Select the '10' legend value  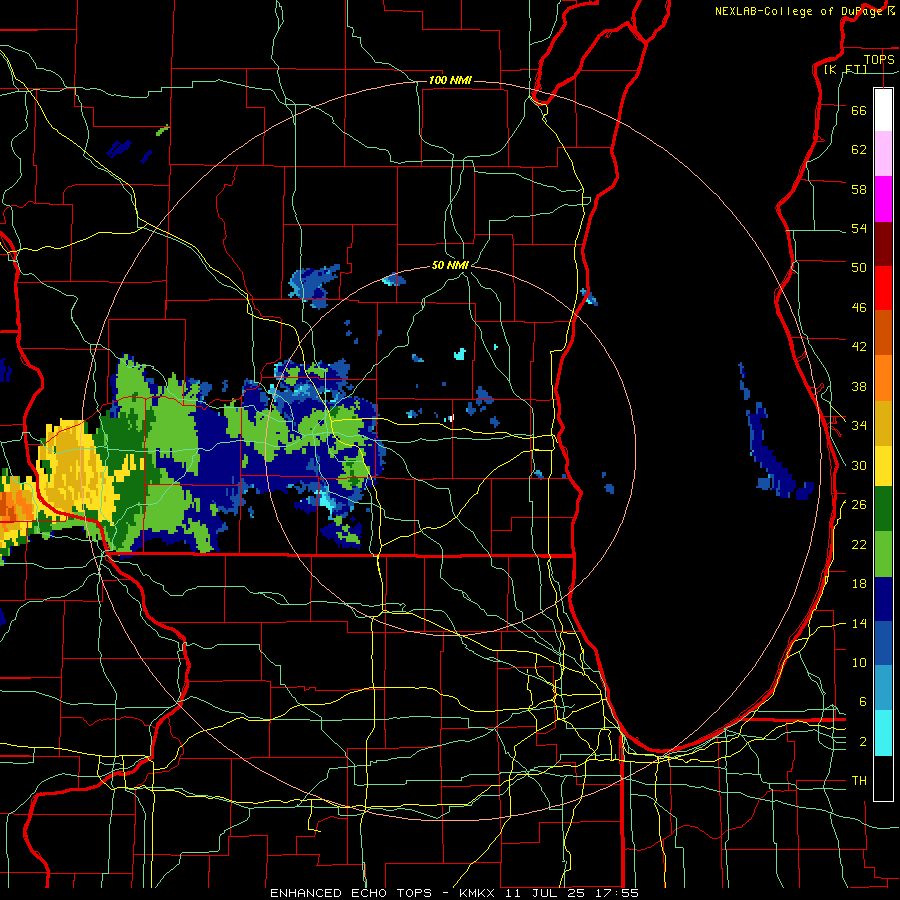pos(859,662)
